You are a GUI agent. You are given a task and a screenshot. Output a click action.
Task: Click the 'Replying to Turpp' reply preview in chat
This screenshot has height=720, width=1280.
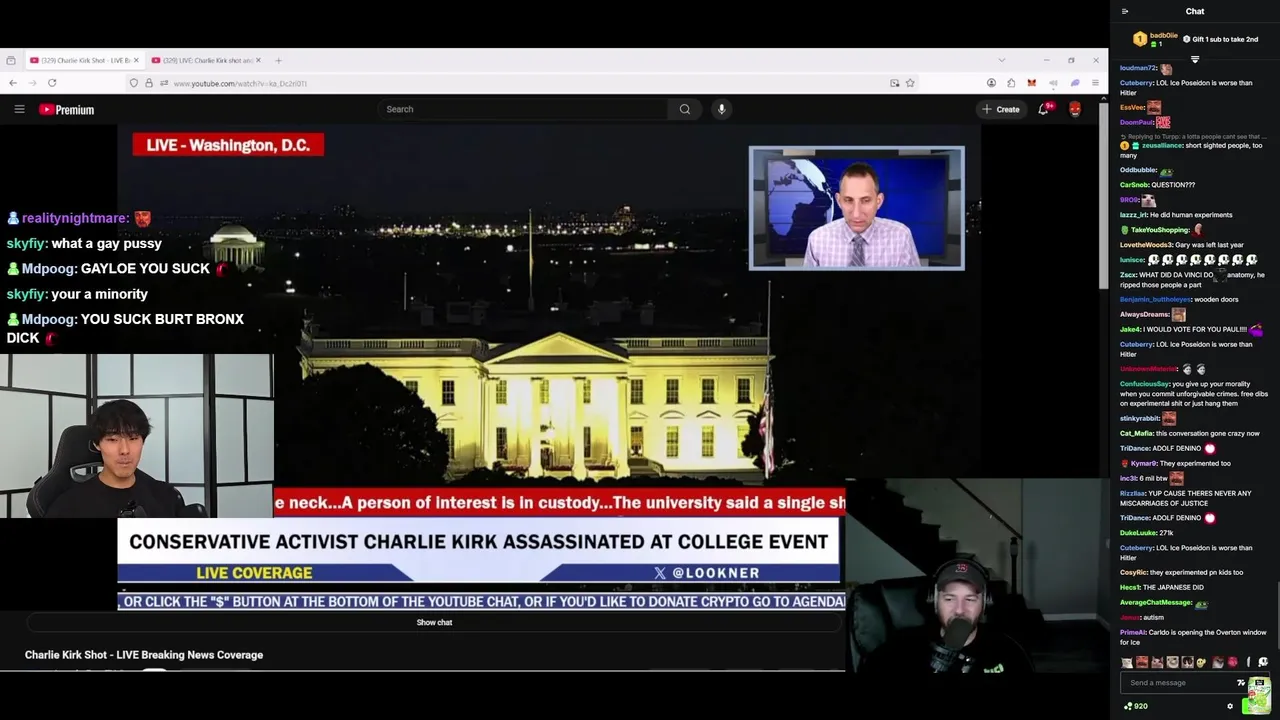[x=1195, y=136]
